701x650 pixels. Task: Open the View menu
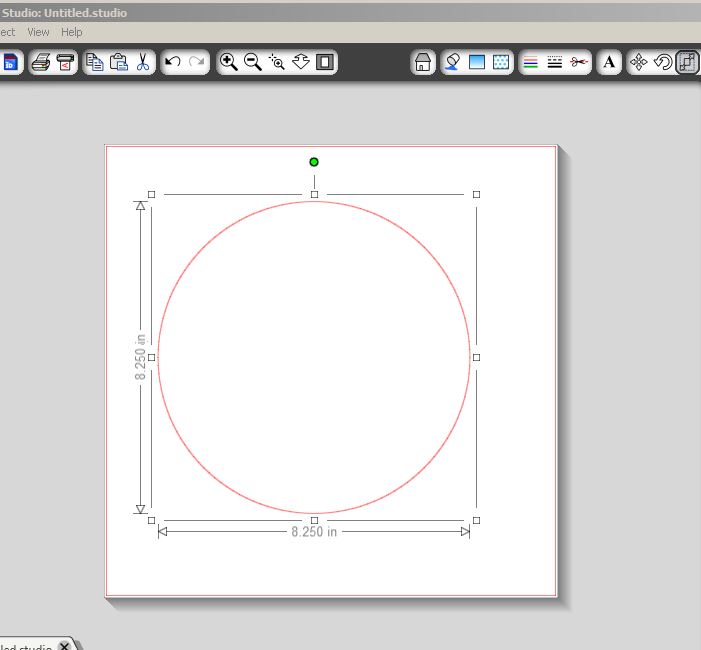click(x=38, y=32)
